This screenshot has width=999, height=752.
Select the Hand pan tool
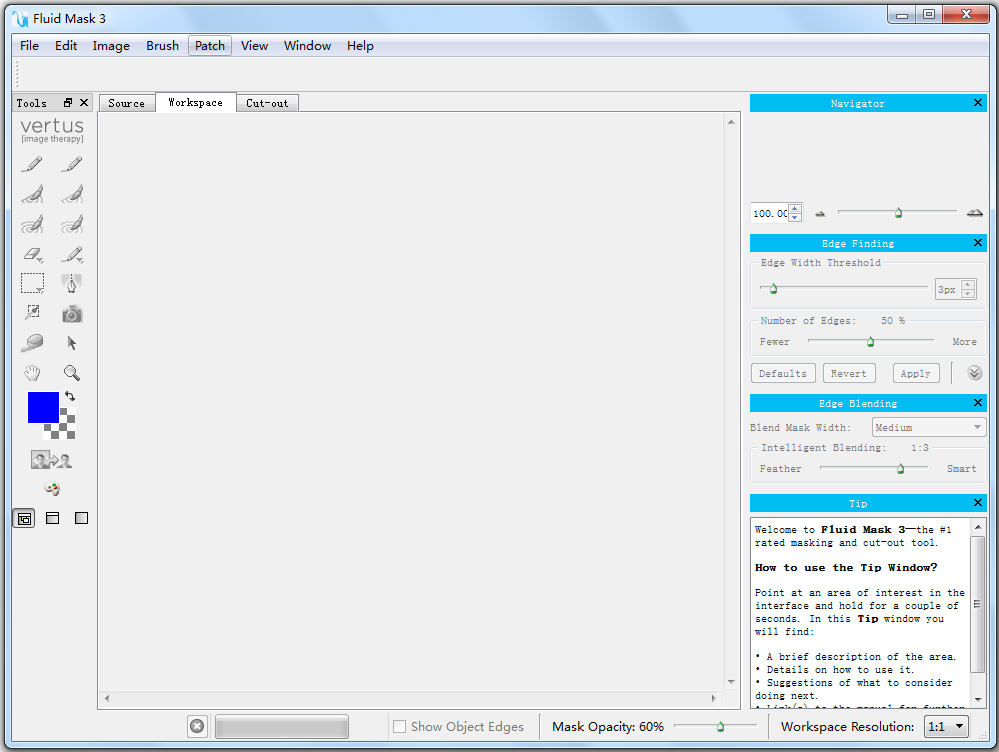coord(32,372)
